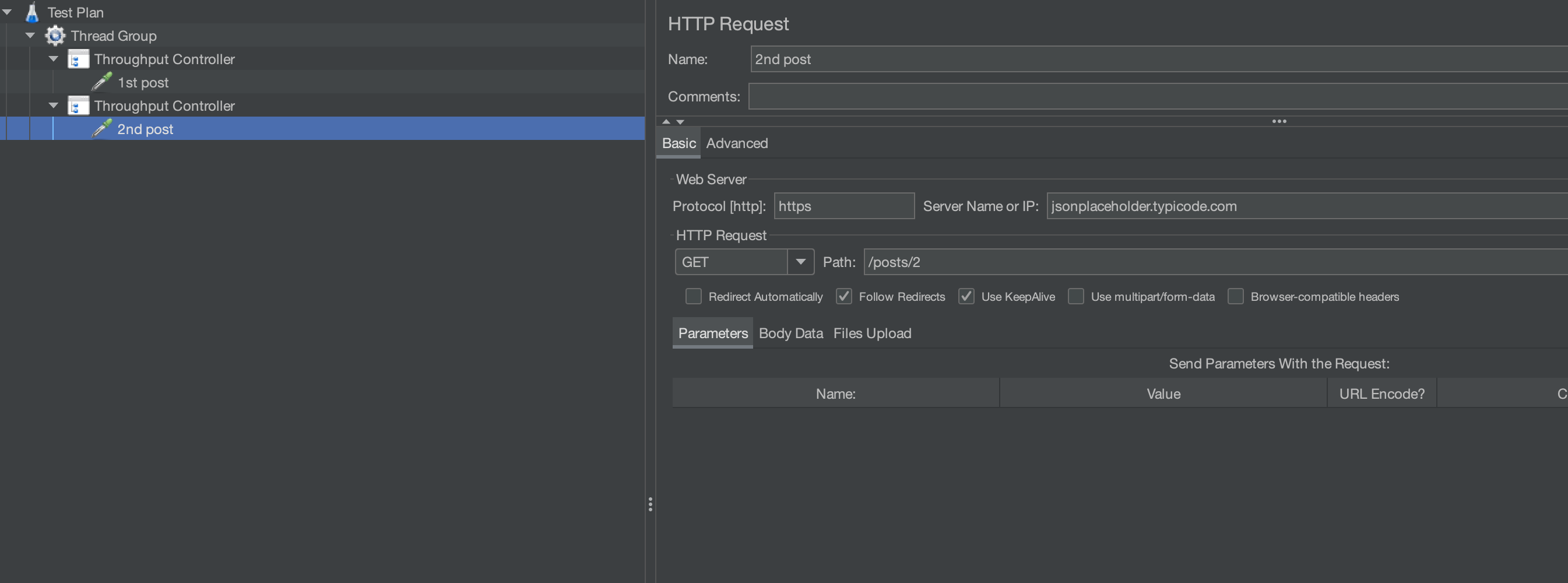Select the Server Name field with jsonplaceholder.typicode.com
The height and width of the screenshot is (583, 1568).
click(x=1218, y=206)
